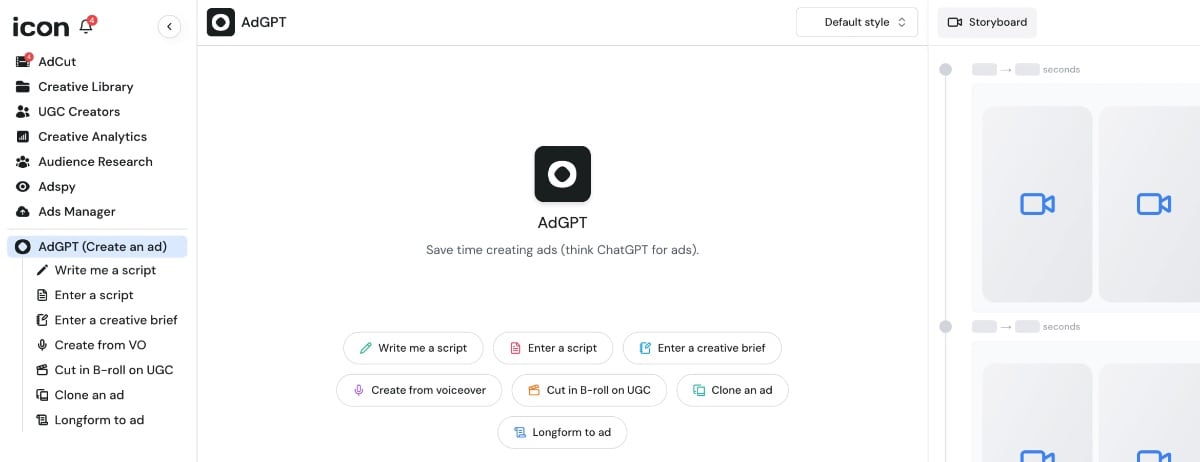
Task: Collapse the sidebar with the chevron button
Action: tap(169, 27)
